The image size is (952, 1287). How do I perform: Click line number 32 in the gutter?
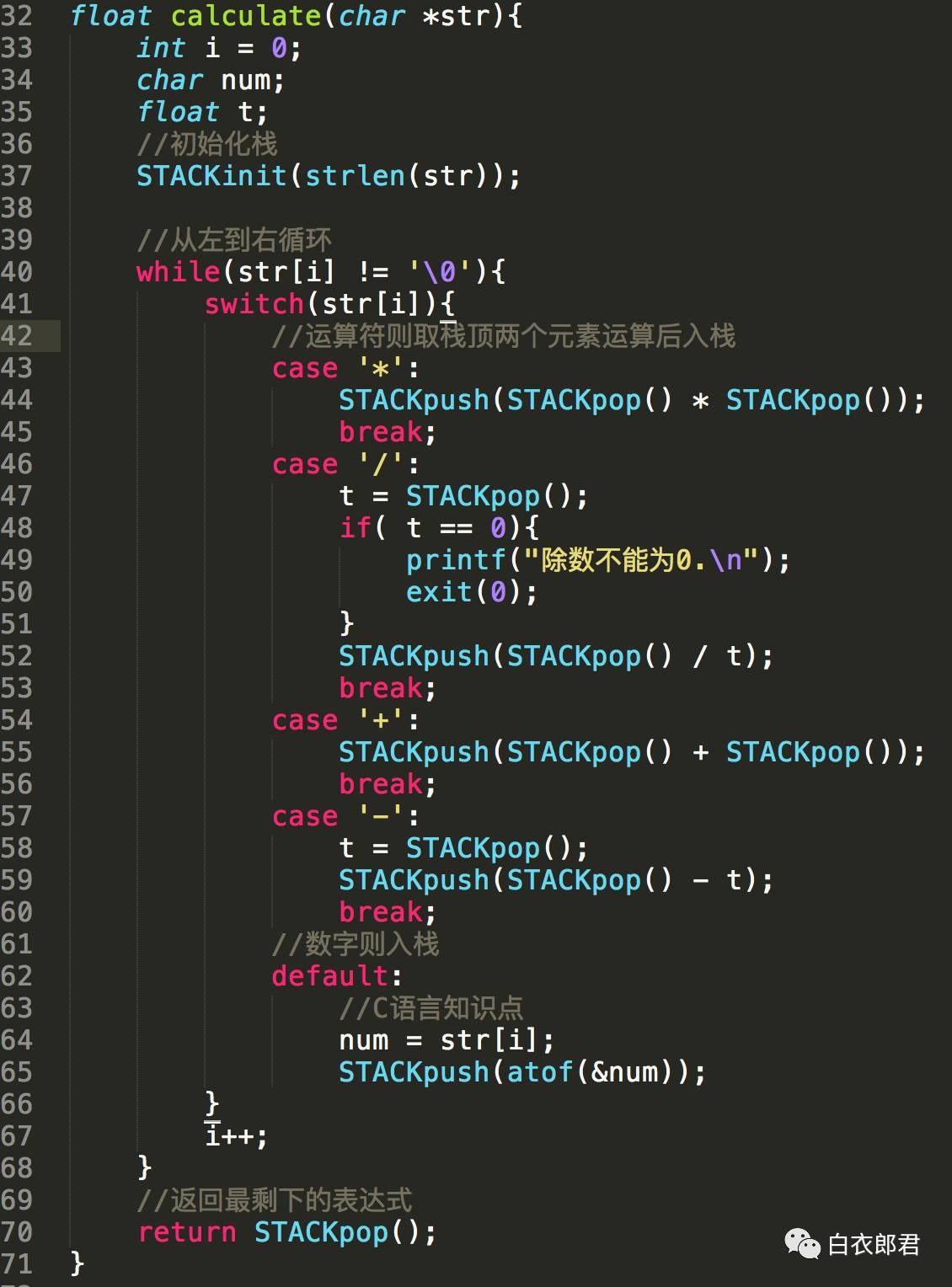point(17,16)
